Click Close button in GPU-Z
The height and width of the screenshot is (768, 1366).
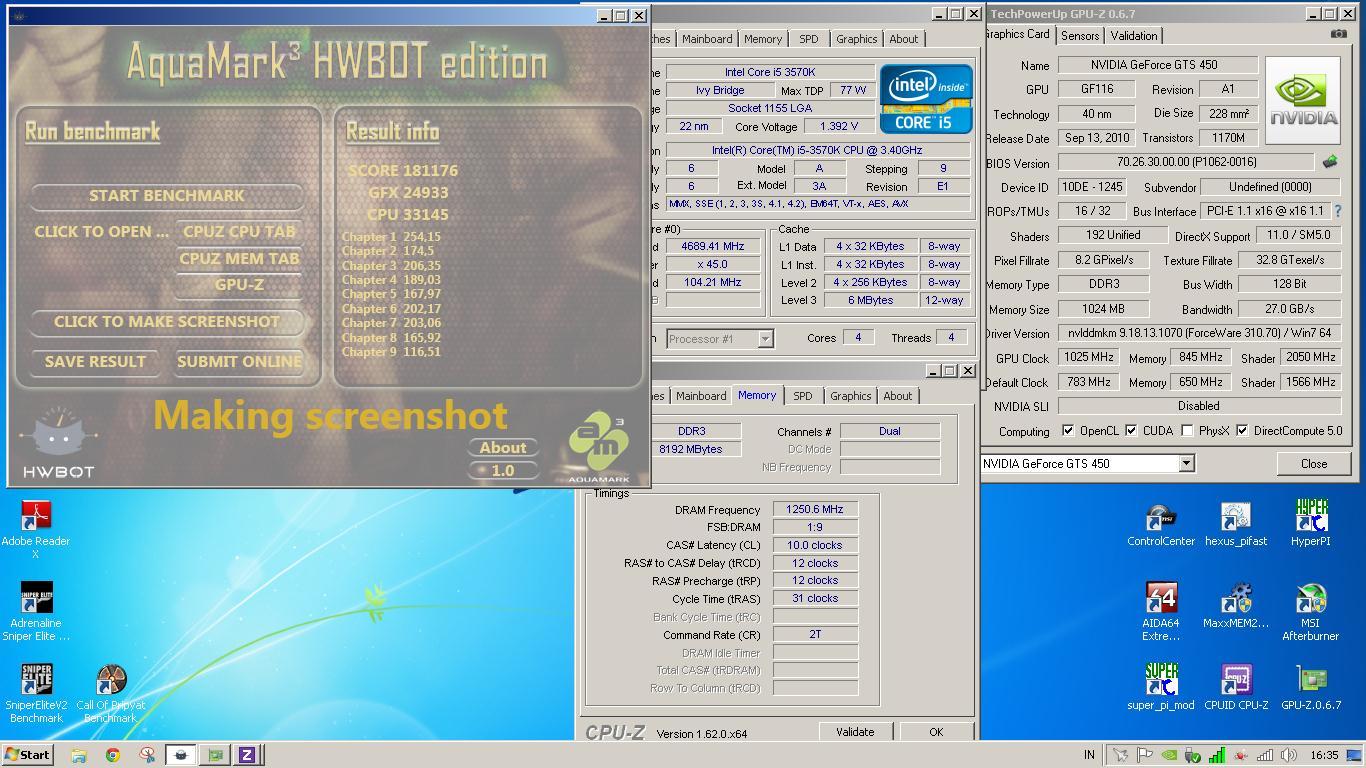point(1314,464)
